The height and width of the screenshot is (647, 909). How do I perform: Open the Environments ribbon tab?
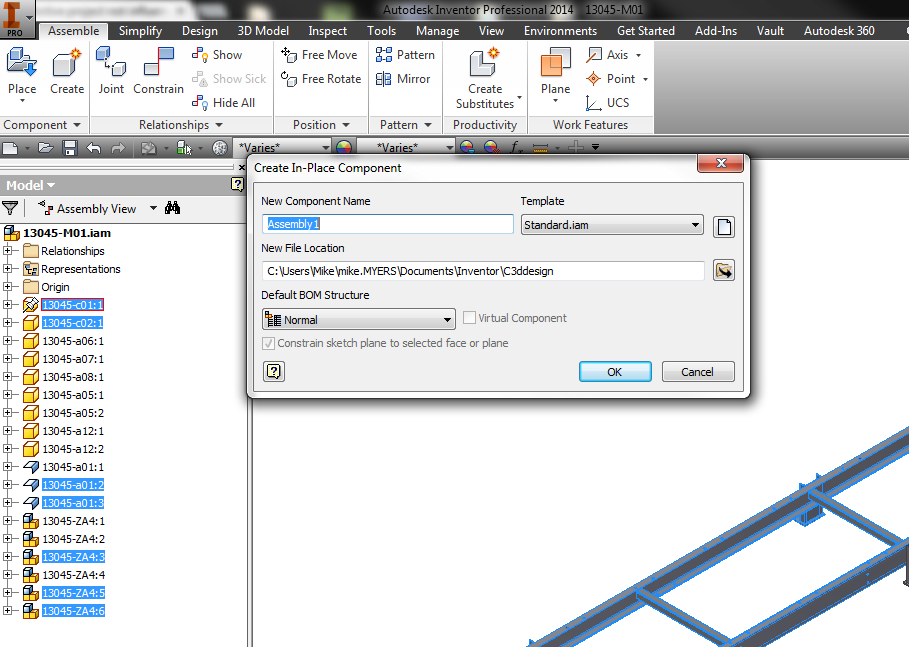pyautogui.click(x=560, y=31)
